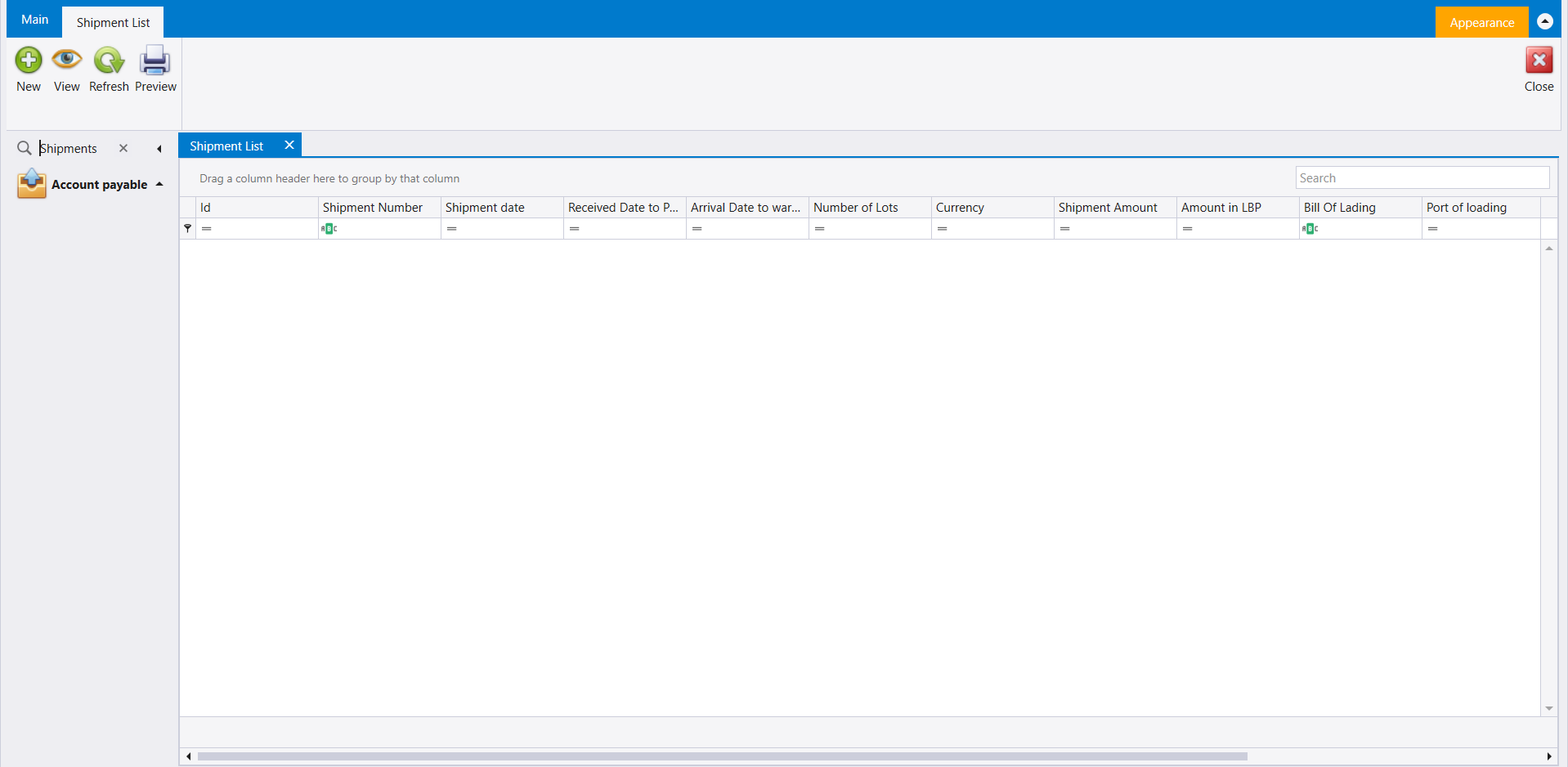Collapse the ribbon using the round arrow button
Image resolution: width=1568 pixels, height=767 pixels.
(1544, 21)
